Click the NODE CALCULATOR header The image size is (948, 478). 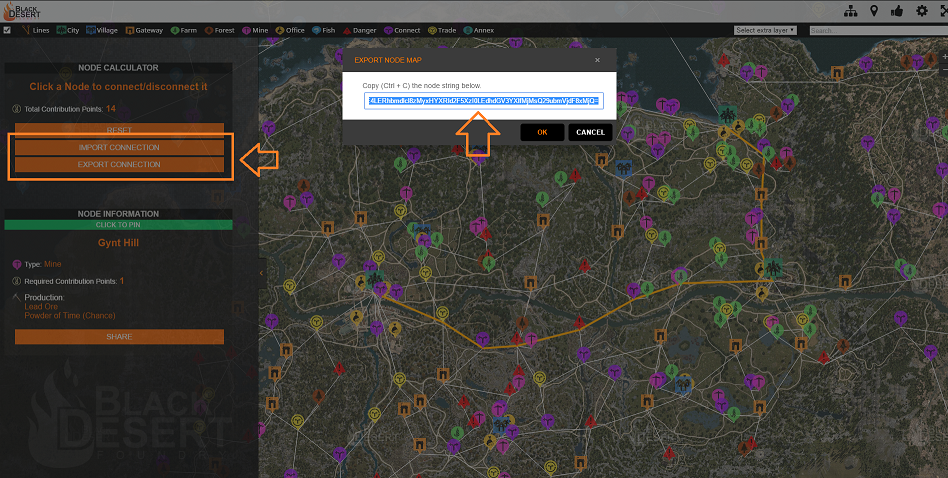coord(118,68)
